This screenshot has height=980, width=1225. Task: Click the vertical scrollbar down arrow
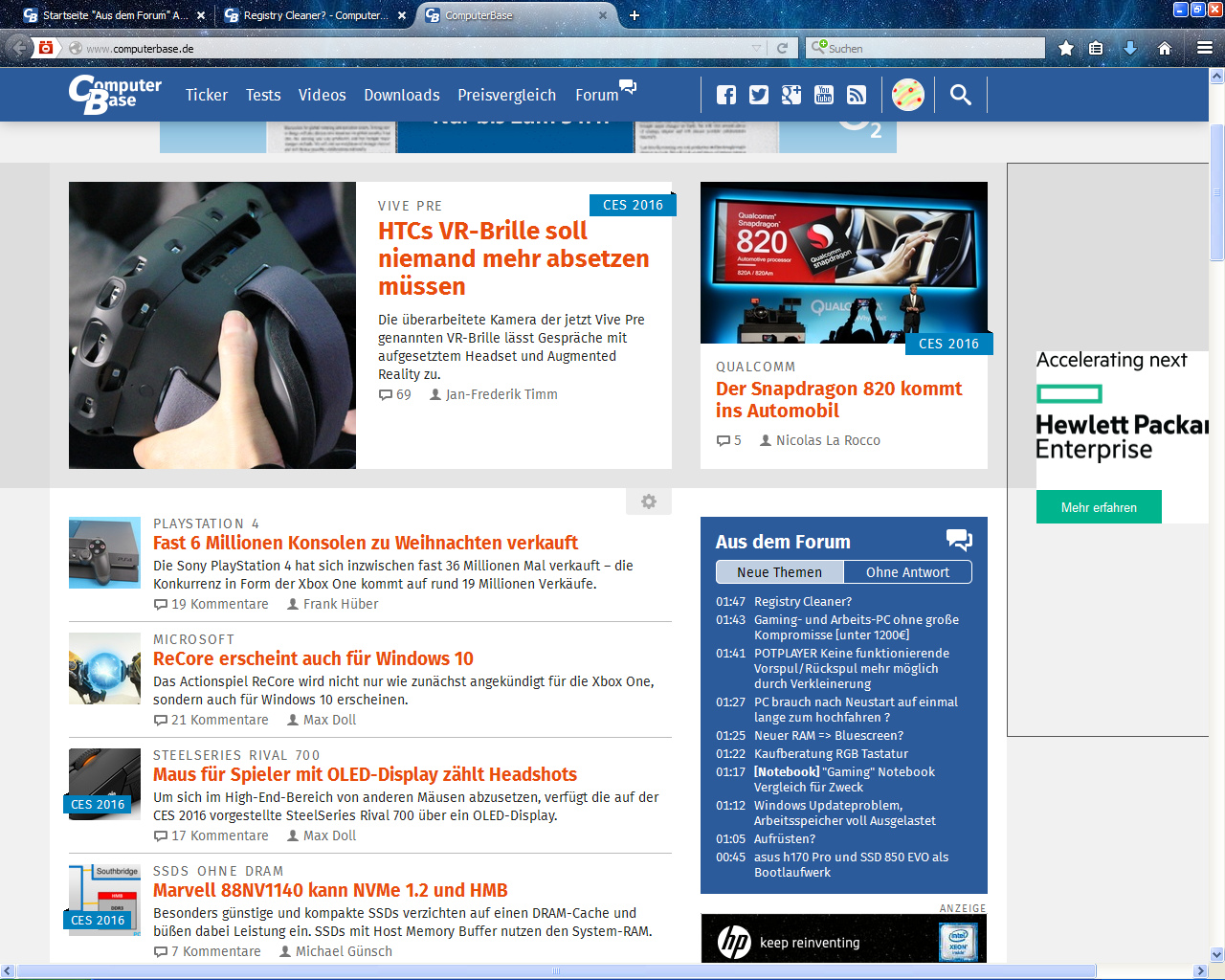pyautogui.click(x=1216, y=954)
